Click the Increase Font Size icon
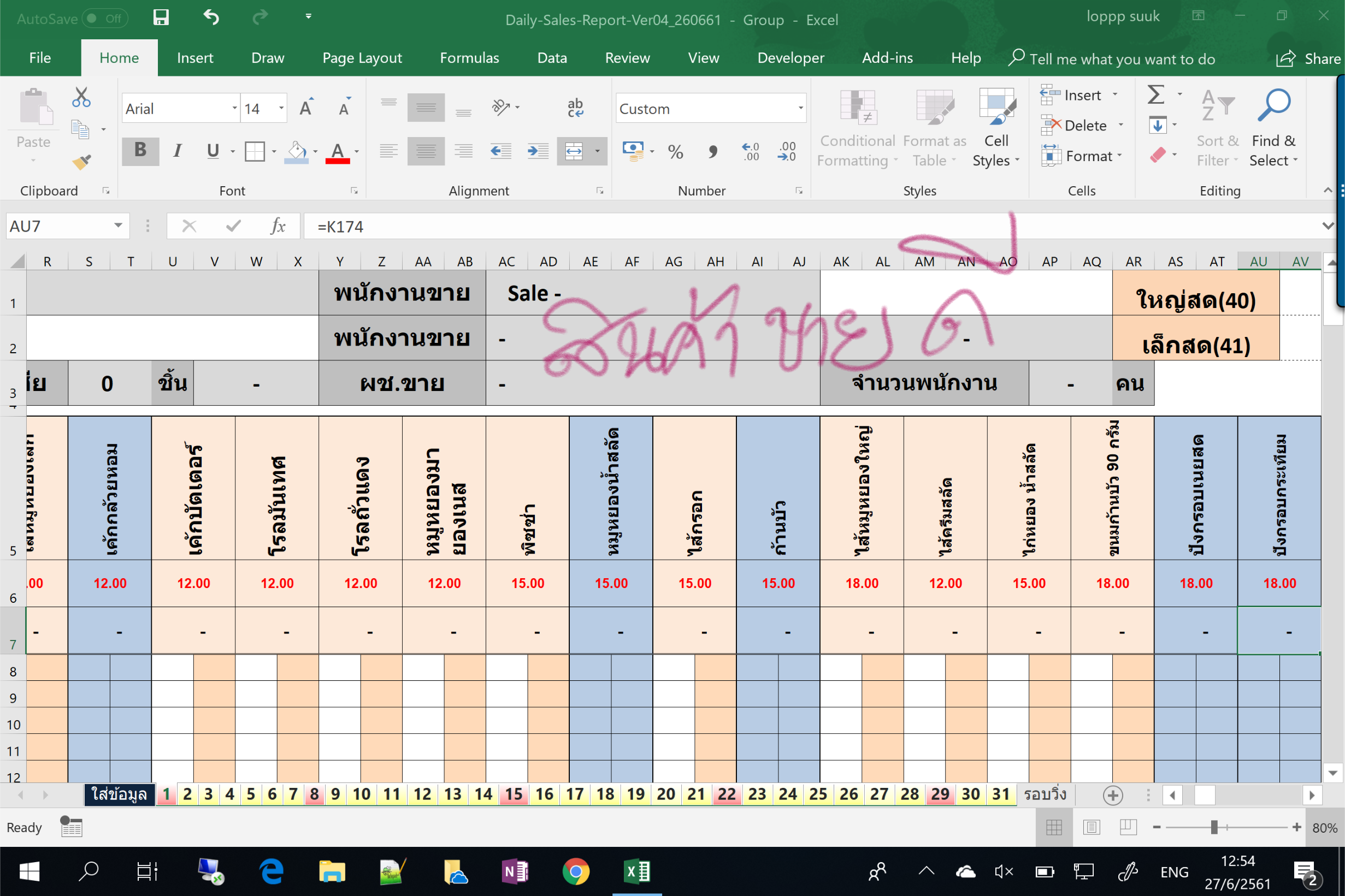This screenshot has height=896, width=1345. (x=306, y=108)
